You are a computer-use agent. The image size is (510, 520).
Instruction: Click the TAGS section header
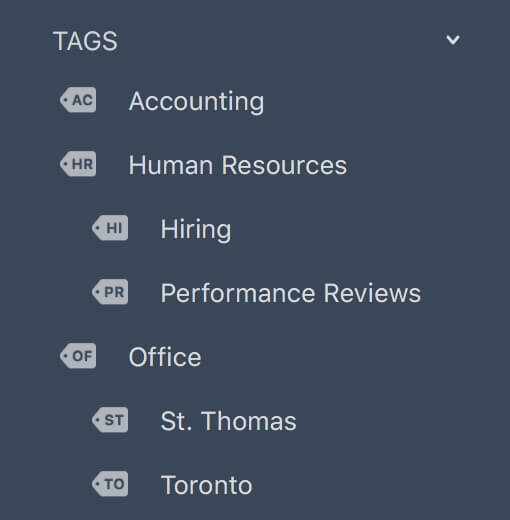(85, 41)
